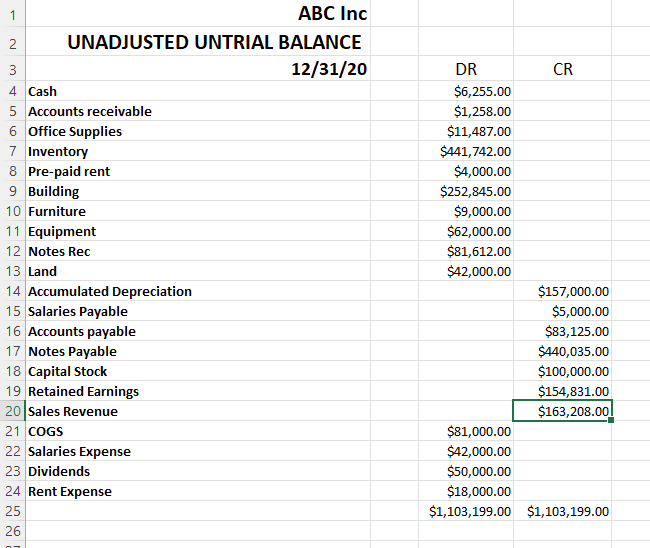Screen dimensions: 650x548
Task: Click row header 3
Action: (12, 69)
